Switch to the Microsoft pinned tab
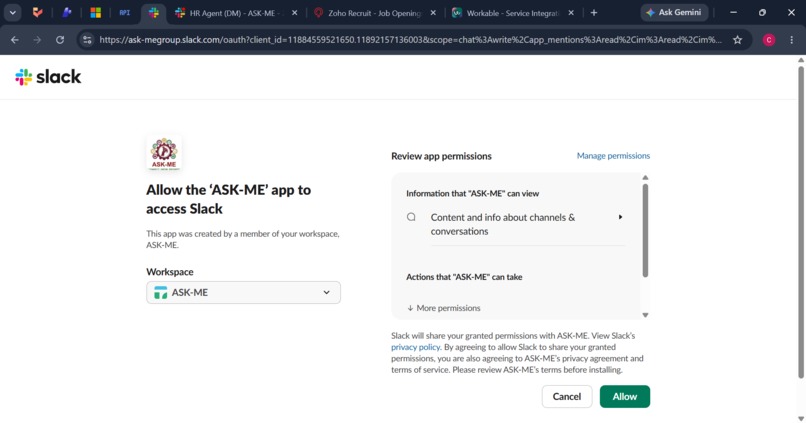806x423 pixels. (x=96, y=13)
